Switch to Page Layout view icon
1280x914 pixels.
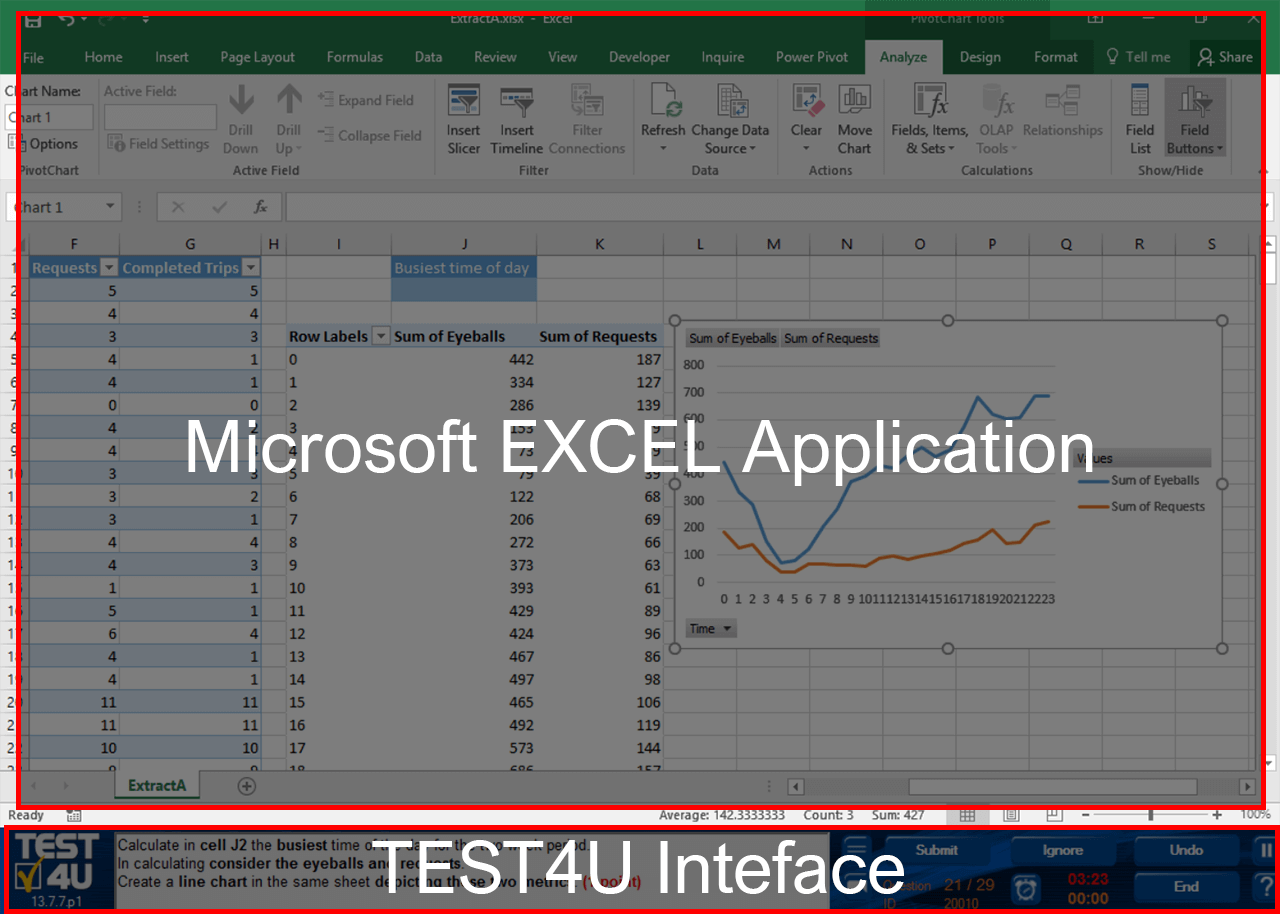[x=1011, y=815]
